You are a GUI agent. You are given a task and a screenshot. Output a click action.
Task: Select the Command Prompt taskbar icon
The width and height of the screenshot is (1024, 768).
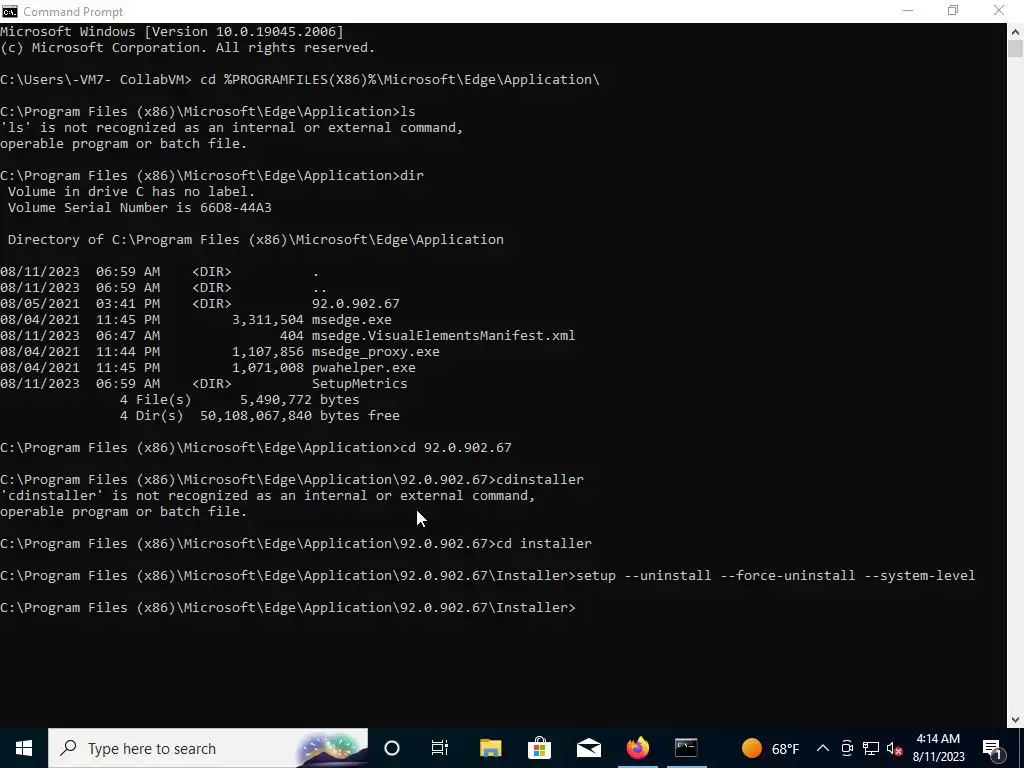coord(686,748)
